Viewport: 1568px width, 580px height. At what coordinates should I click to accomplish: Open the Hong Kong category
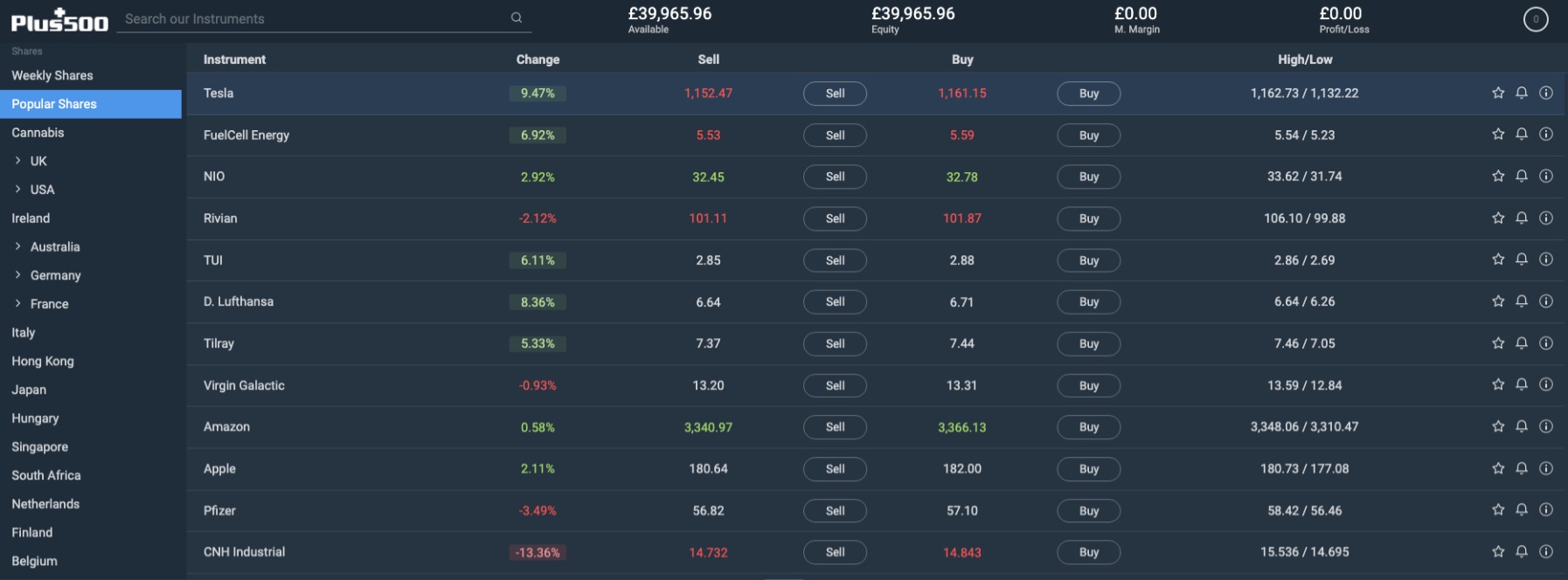[43, 361]
